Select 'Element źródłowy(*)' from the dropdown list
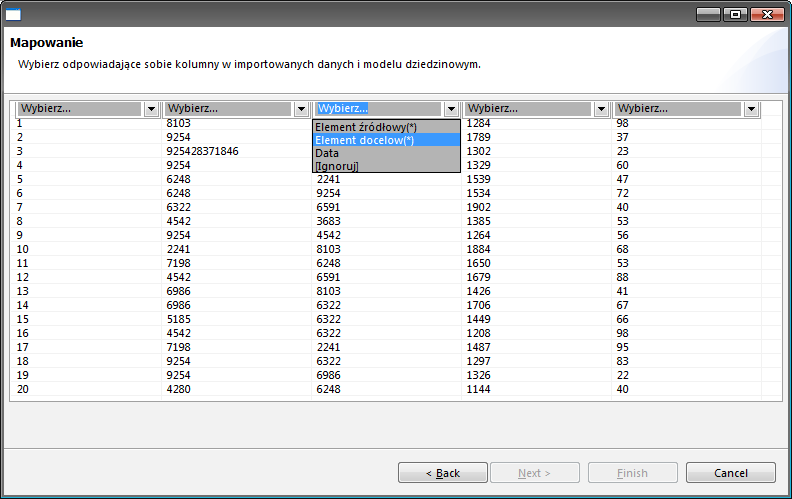Viewport: 792px width, 499px height. pos(386,127)
